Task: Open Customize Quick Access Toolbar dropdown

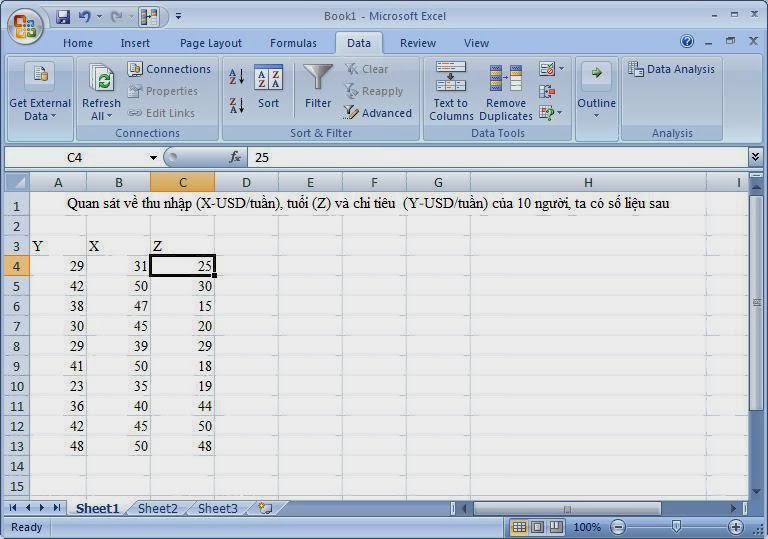Action: coord(179,17)
